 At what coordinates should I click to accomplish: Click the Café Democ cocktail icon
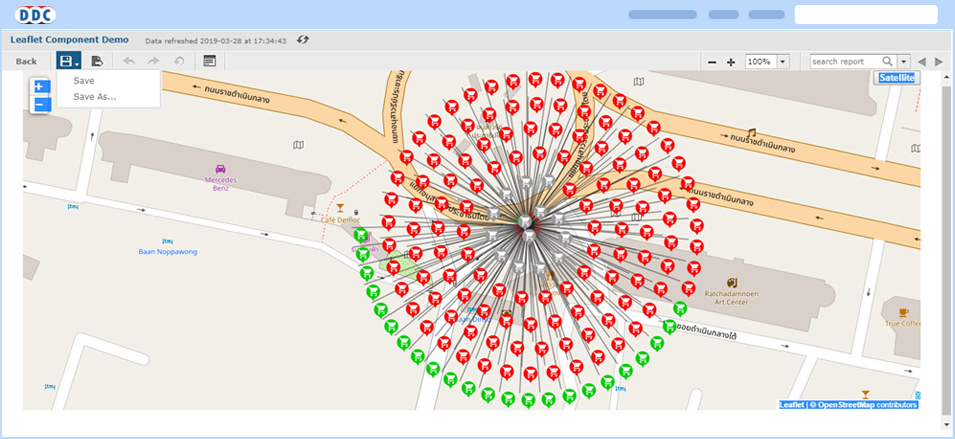pos(340,208)
